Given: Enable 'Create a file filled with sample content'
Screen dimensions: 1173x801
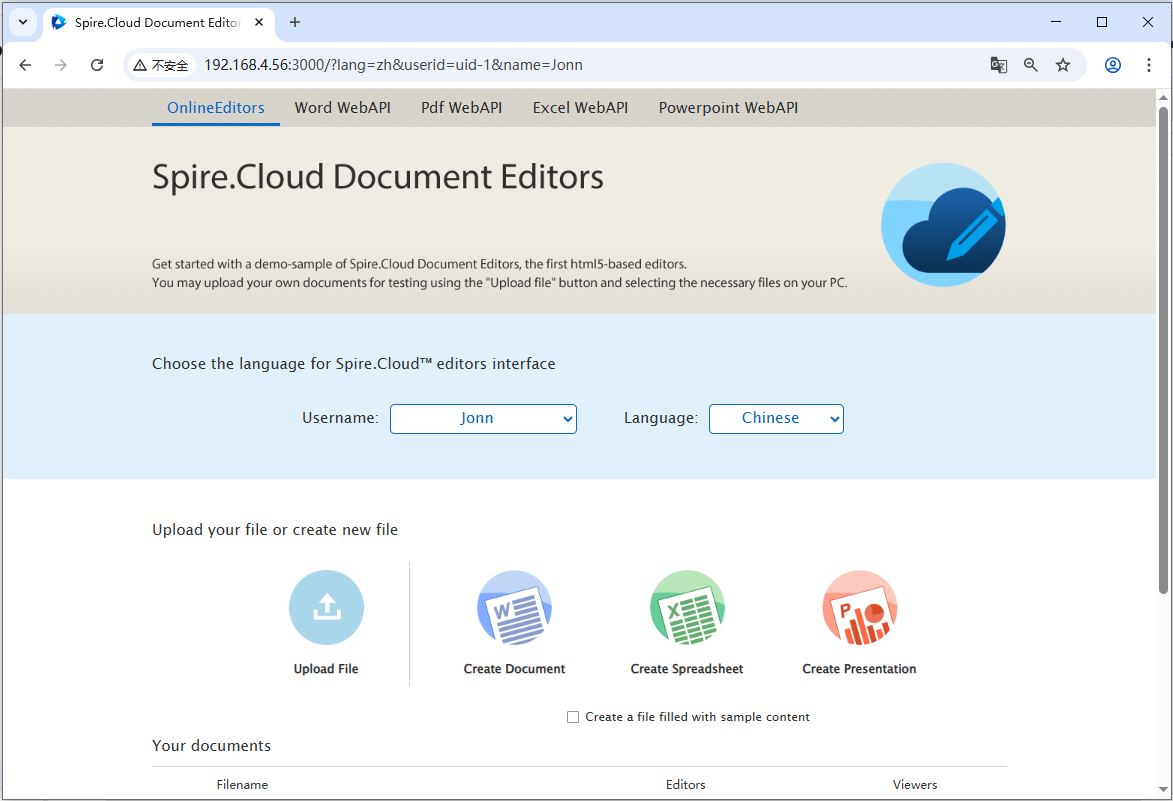Looking at the screenshot, I should [x=573, y=717].
